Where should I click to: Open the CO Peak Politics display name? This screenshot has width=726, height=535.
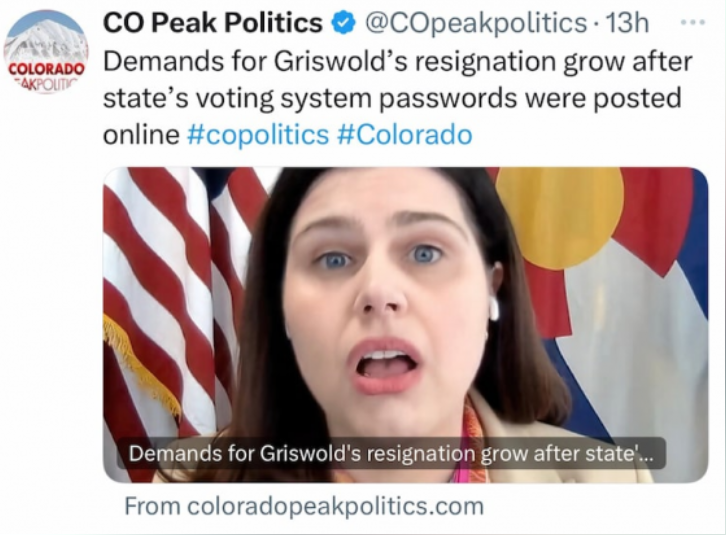pos(213,23)
